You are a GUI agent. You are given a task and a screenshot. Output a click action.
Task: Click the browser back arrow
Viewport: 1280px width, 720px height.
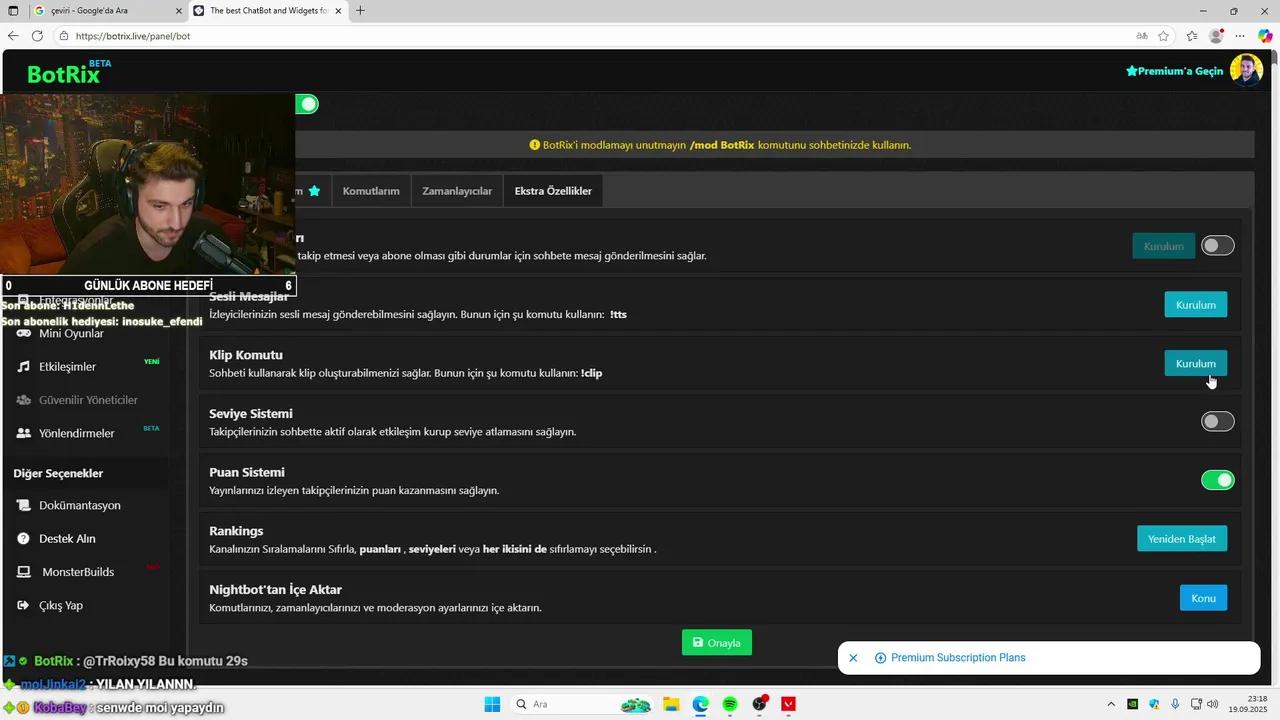tap(13, 36)
